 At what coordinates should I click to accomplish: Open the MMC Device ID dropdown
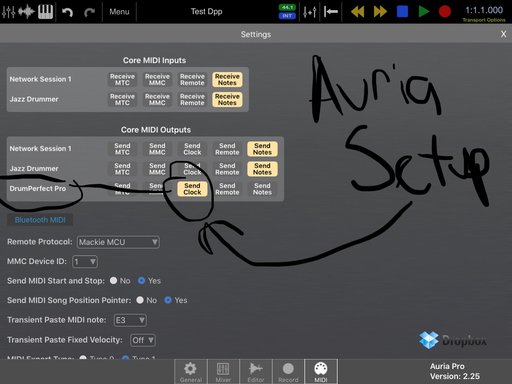(x=85, y=262)
